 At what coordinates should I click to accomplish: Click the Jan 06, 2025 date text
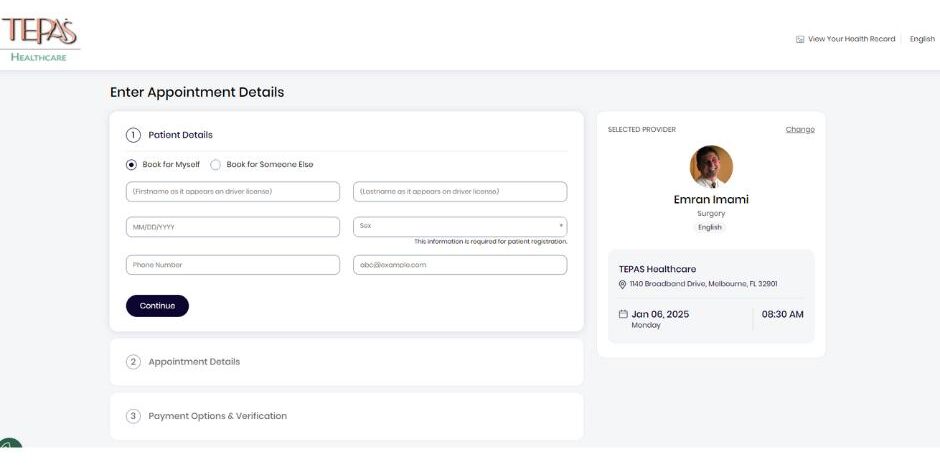pos(660,314)
